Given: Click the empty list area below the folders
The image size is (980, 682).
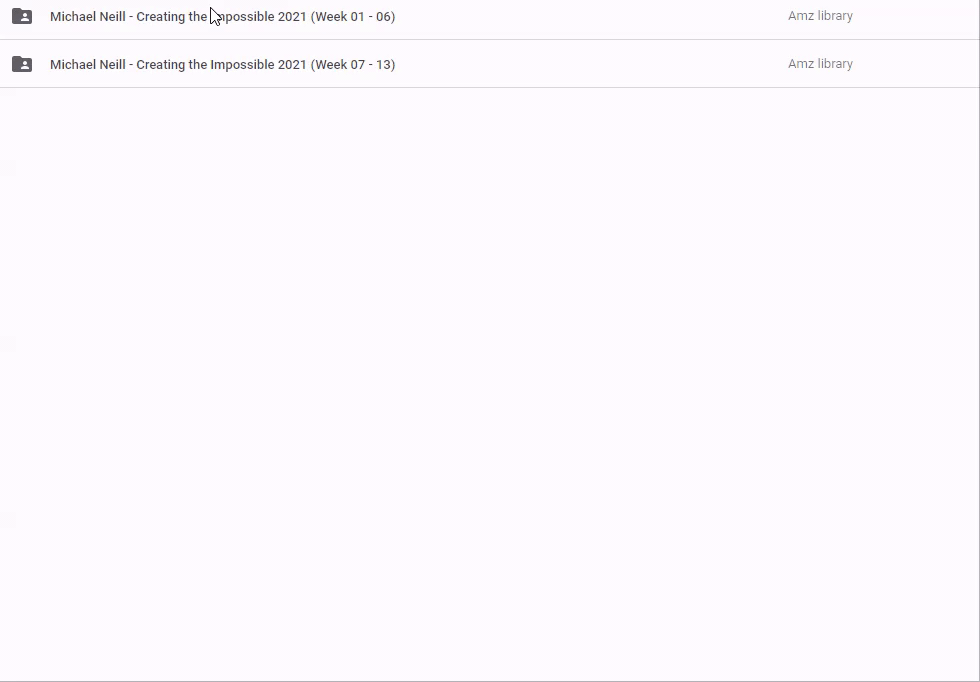Looking at the screenshot, I should (x=490, y=380).
